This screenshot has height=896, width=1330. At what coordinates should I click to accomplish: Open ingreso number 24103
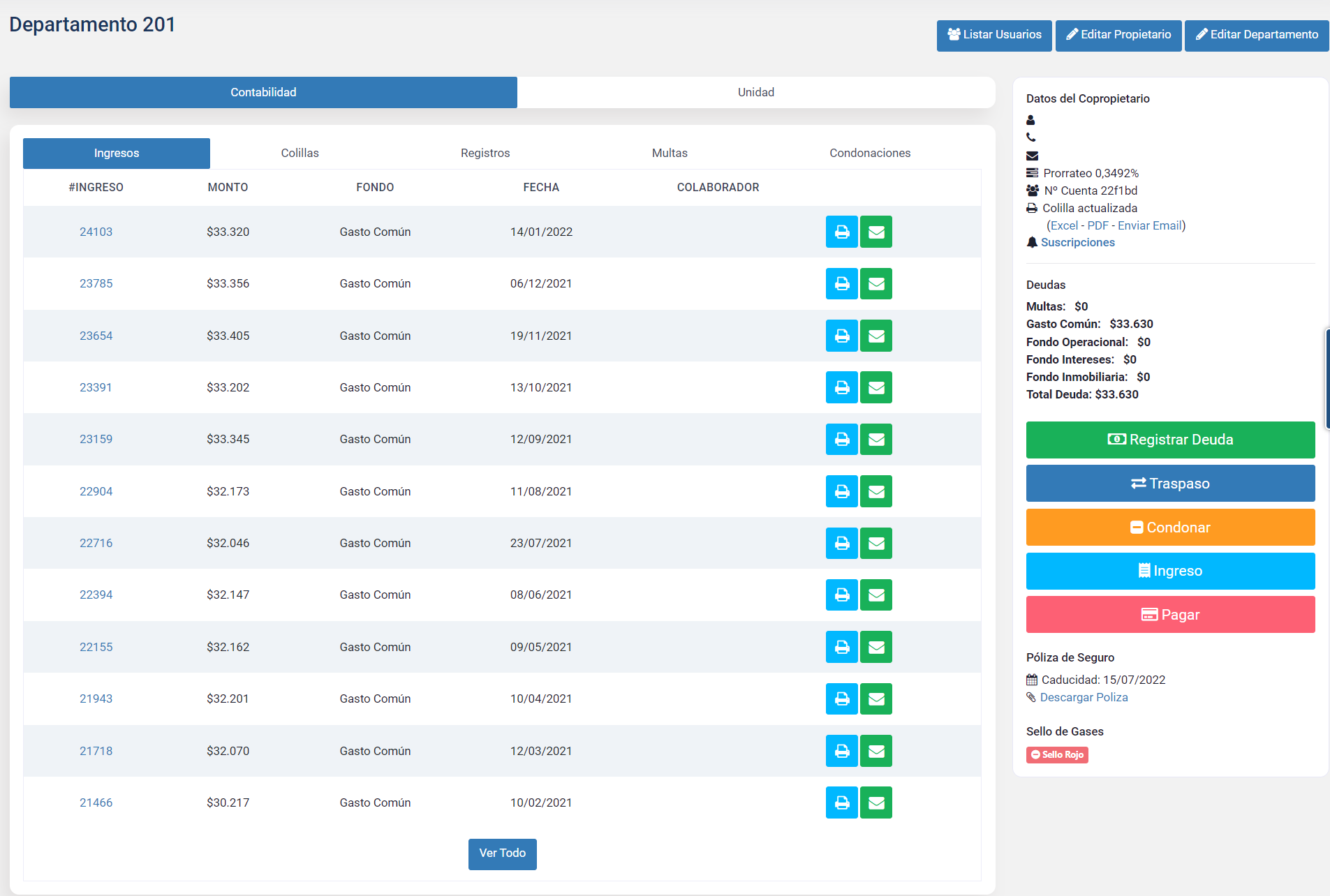pos(96,232)
